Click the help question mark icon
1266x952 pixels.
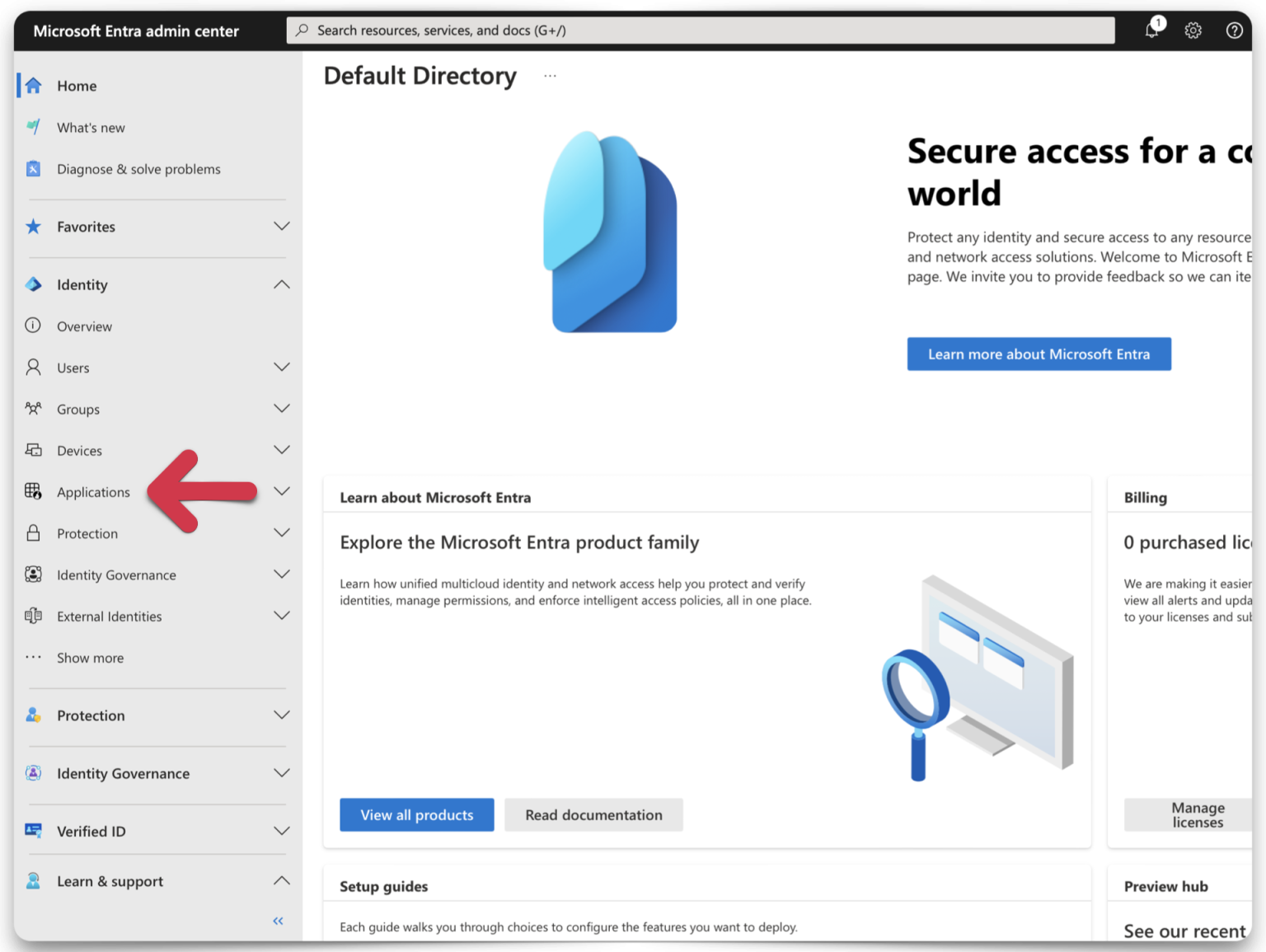[x=1234, y=30]
